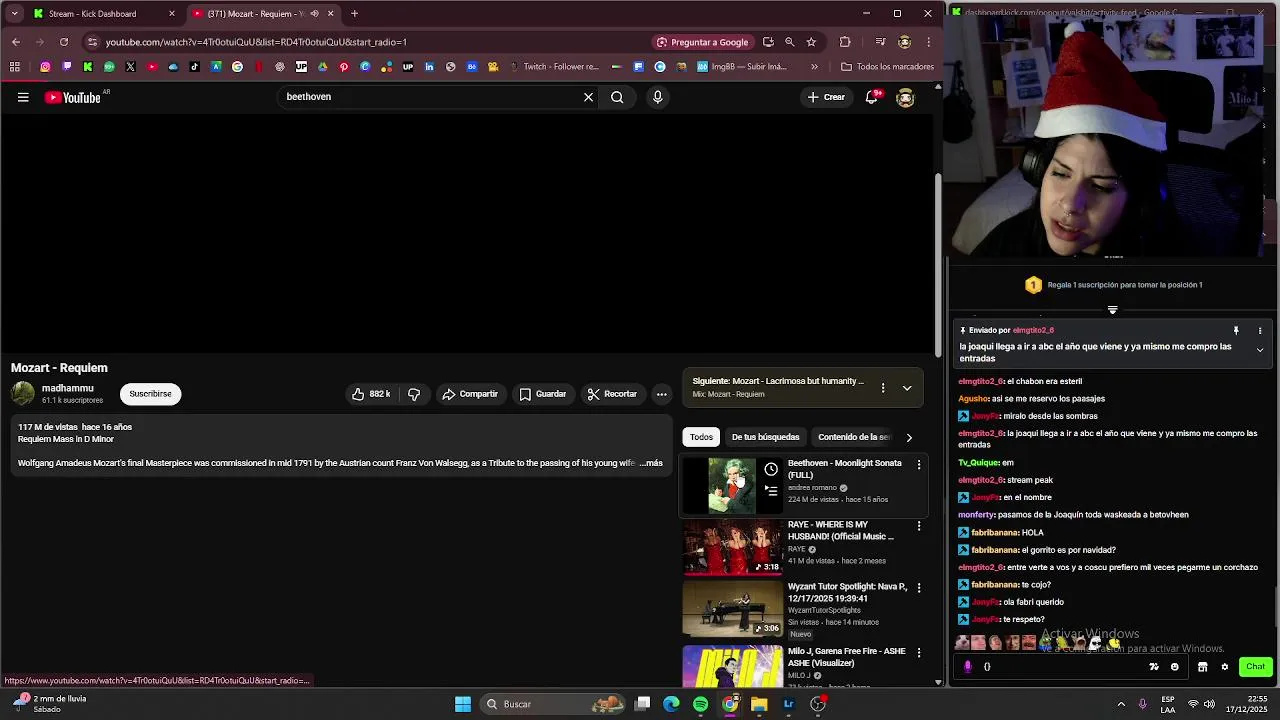Reload the YouTube page

click(64, 42)
